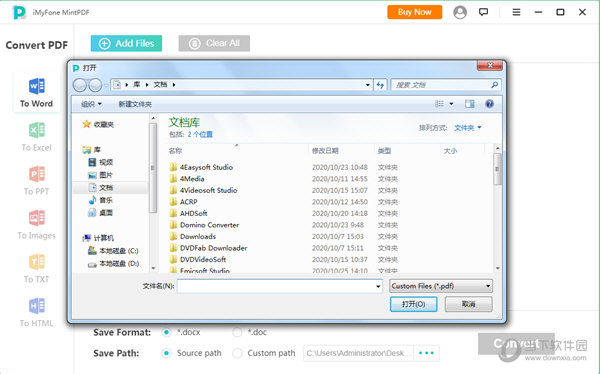Open the Organize menu dropdown
The width and height of the screenshot is (600, 374).
coord(91,104)
